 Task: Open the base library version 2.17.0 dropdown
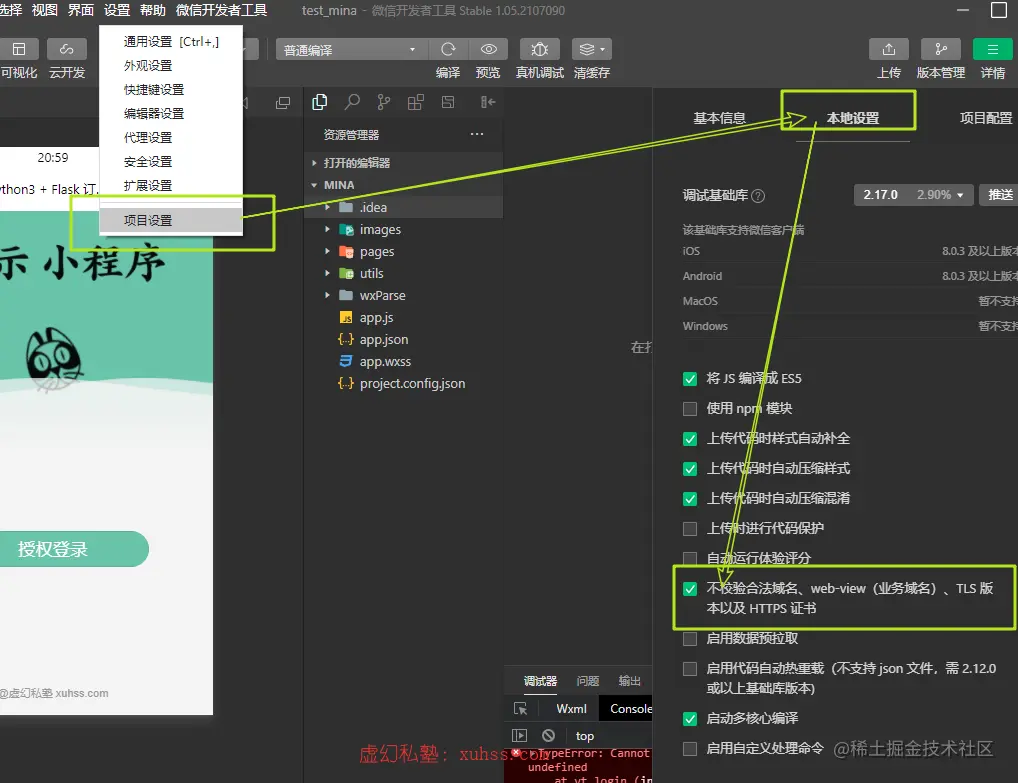tap(913, 195)
